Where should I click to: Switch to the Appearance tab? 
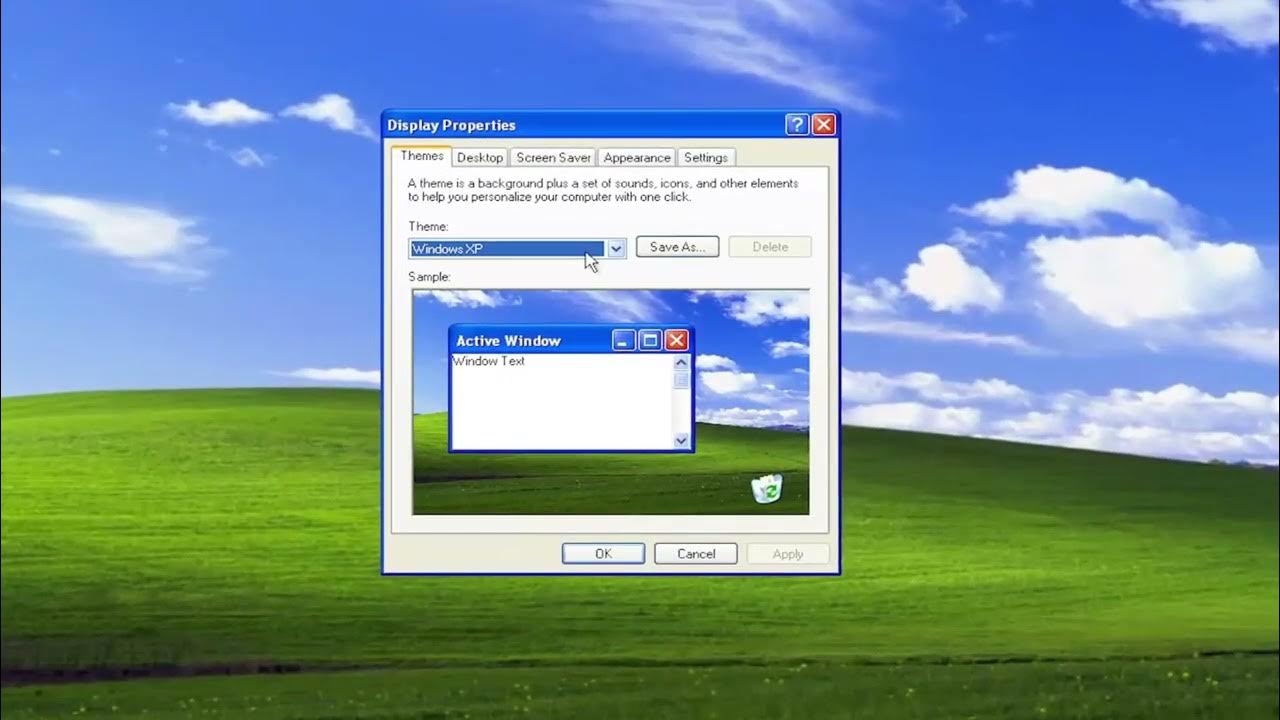tap(637, 158)
